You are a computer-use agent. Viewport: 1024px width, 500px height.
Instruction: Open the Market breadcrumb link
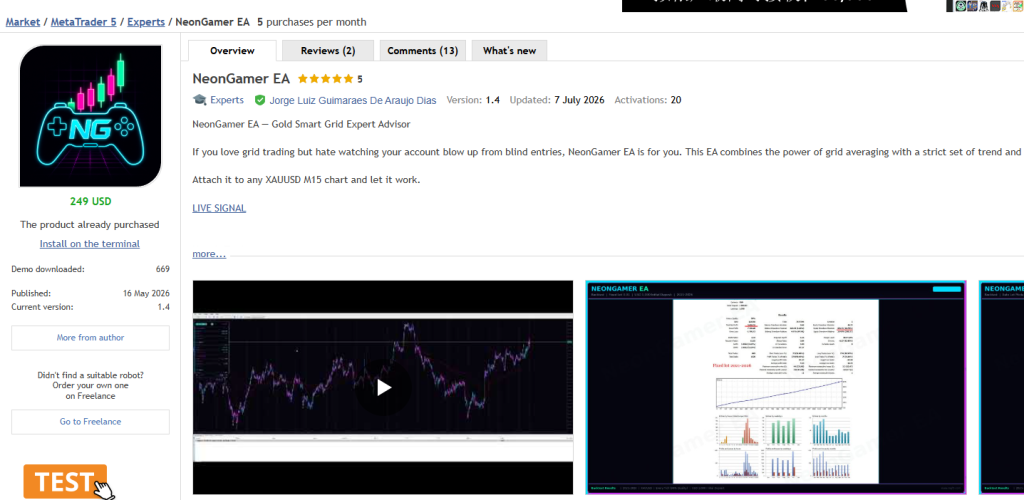[x=22, y=22]
